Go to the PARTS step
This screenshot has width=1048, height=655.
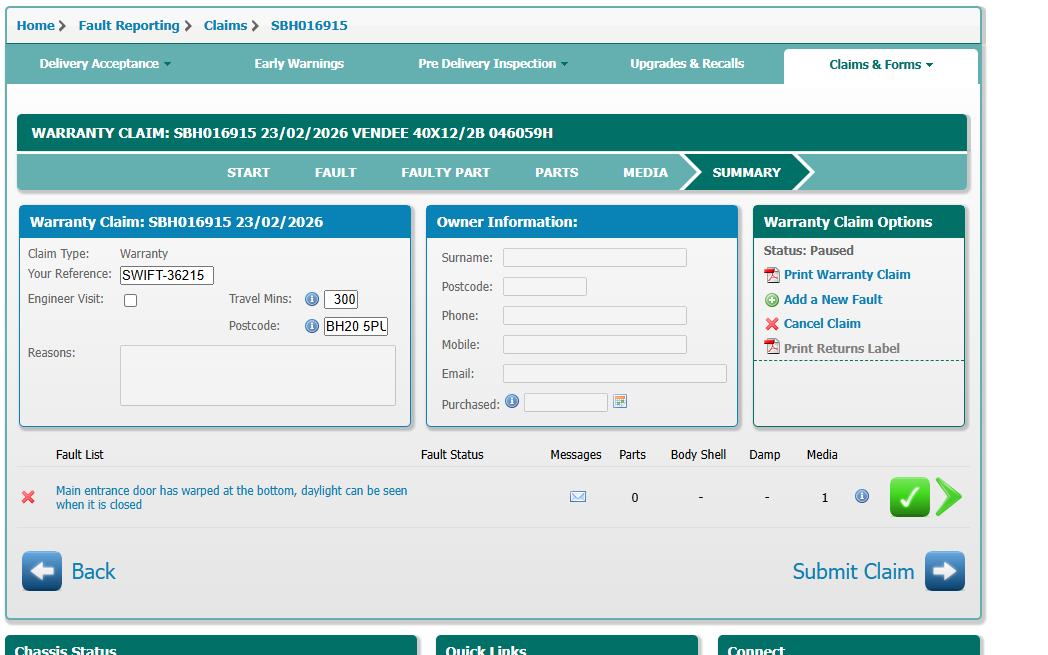pyautogui.click(x=556, y=172)
